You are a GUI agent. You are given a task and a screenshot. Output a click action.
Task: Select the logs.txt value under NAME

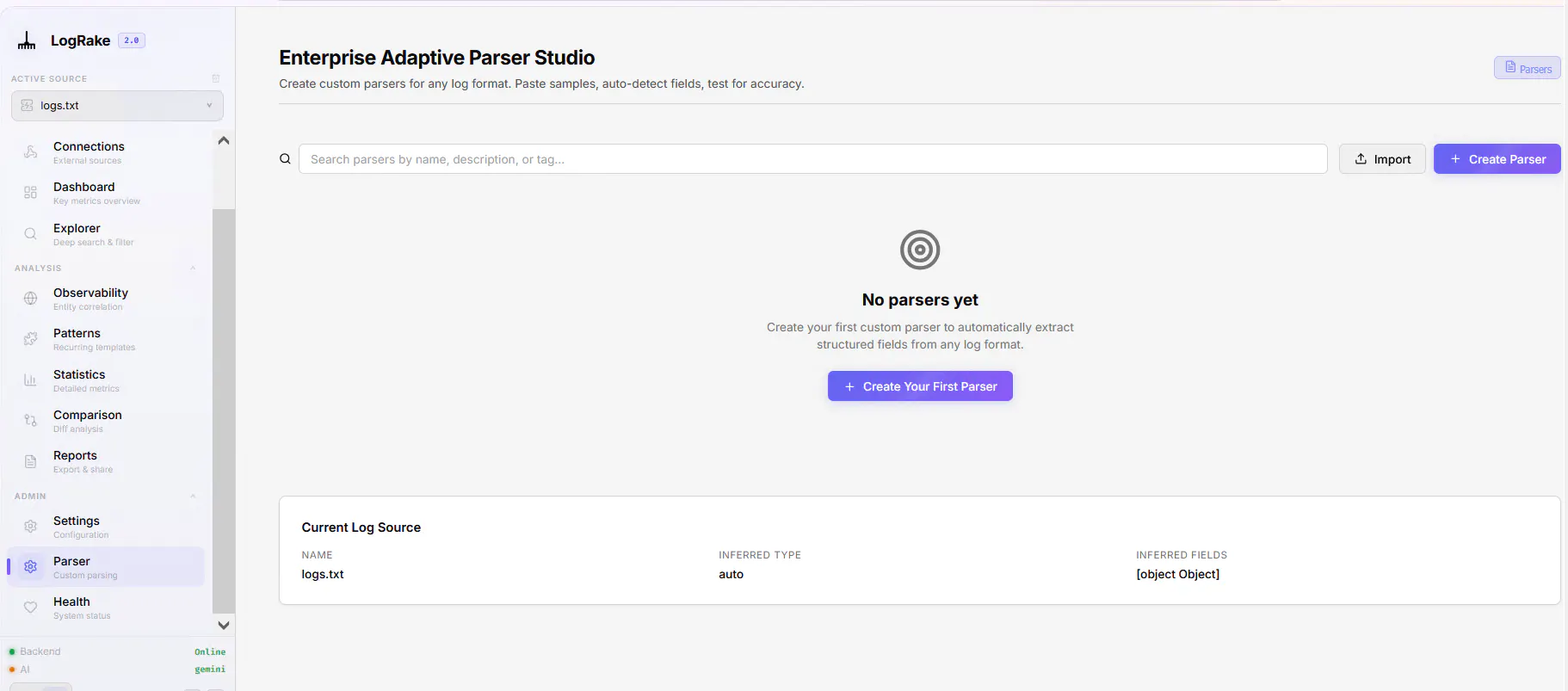pyautogui.click(x=323, y=574)
